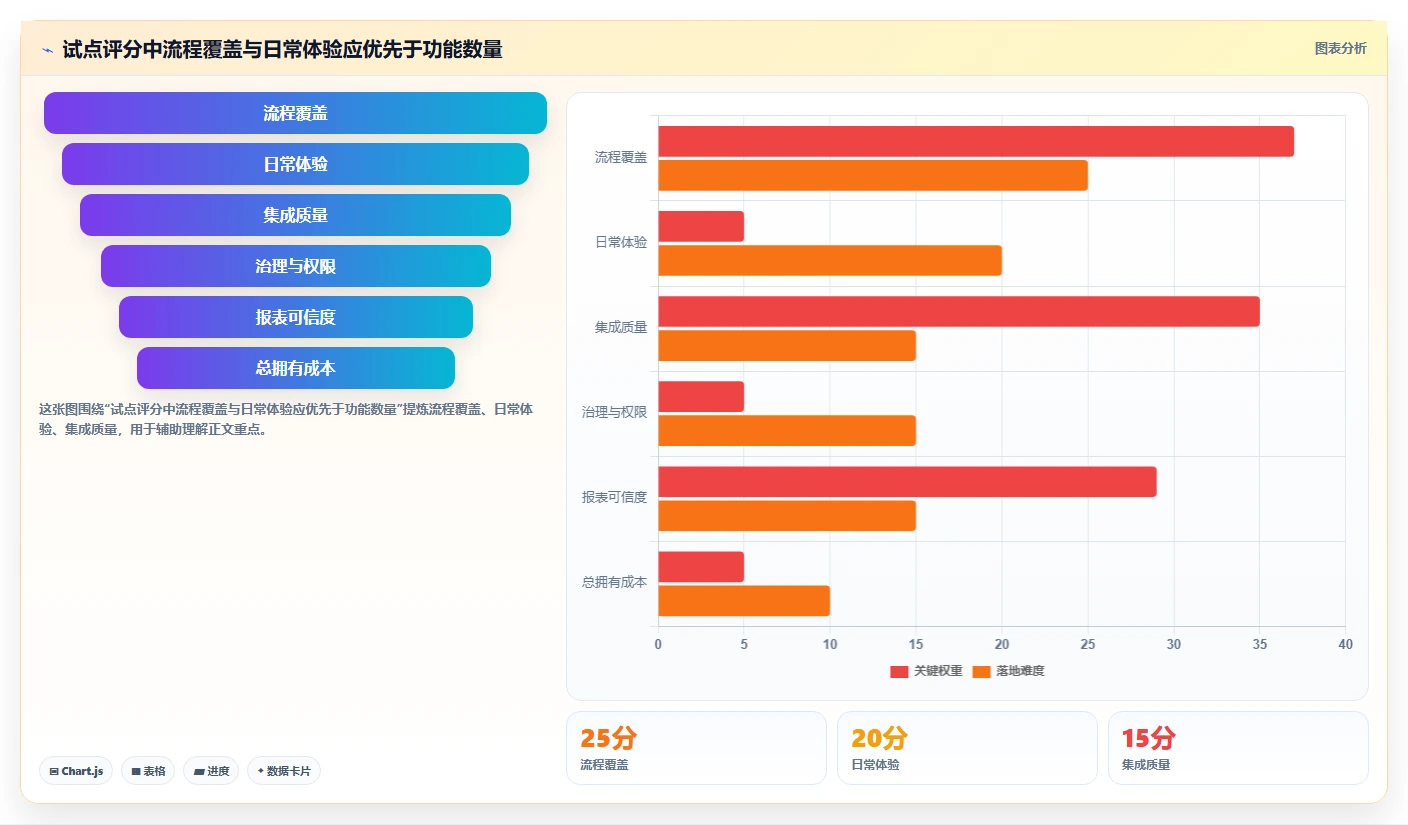Click the orange 日常体验 chart bar
The height and width of the screenshot is (825, 1408).
[x=830, y=260]
